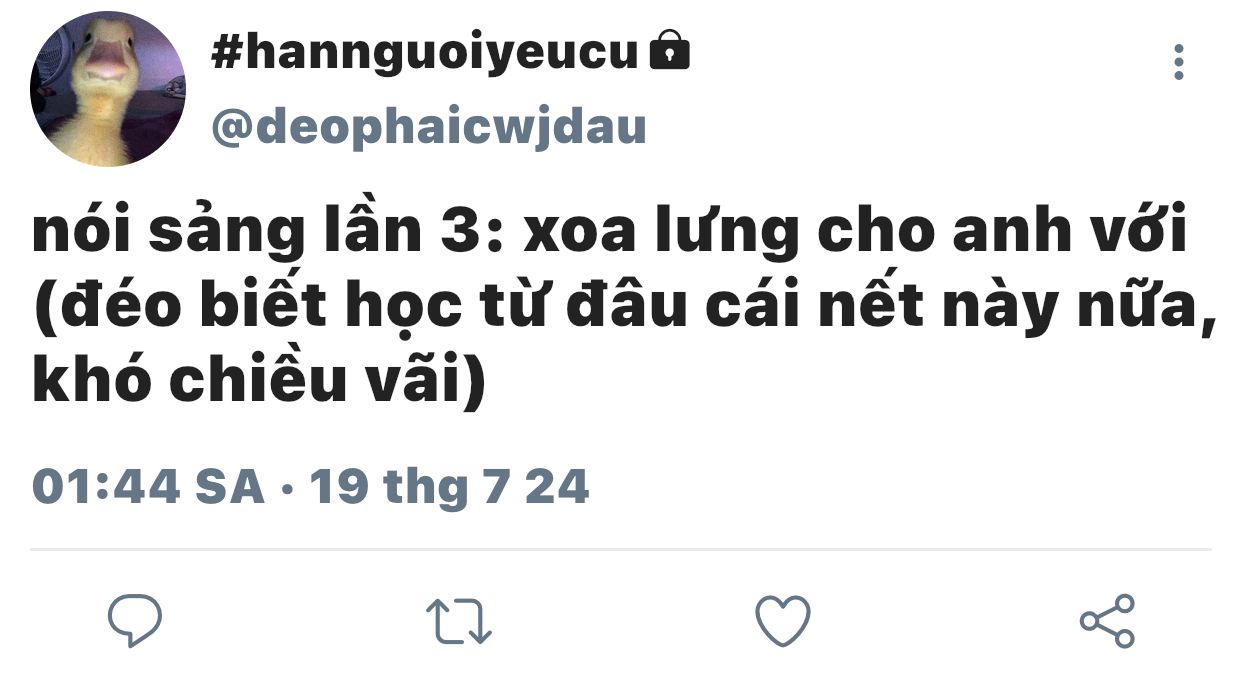1242x684 pixels.
Task: Click the date 19 thg 7 24
Action: click(x=448, y=487)
